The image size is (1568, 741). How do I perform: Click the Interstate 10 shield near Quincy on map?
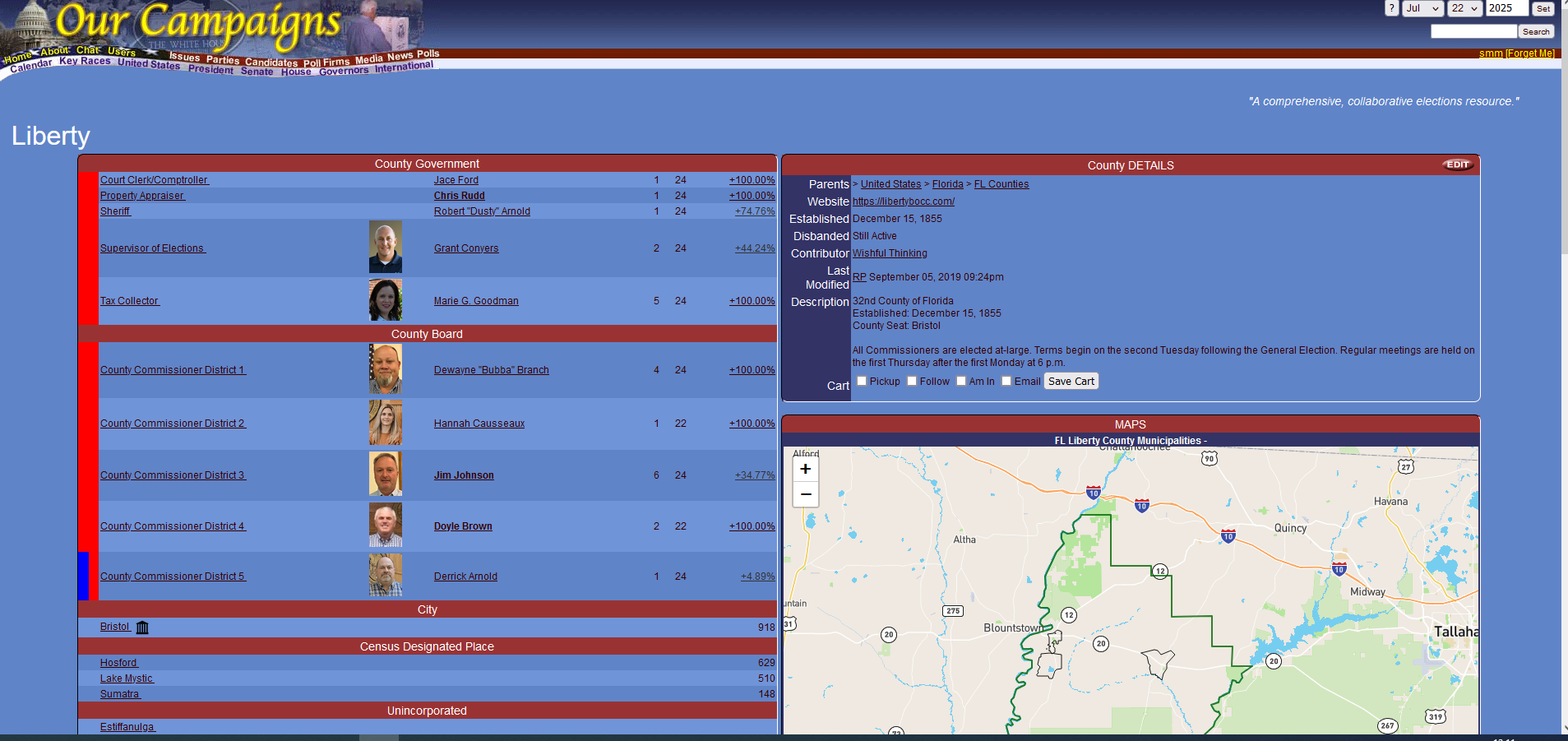click(1228, 535)
